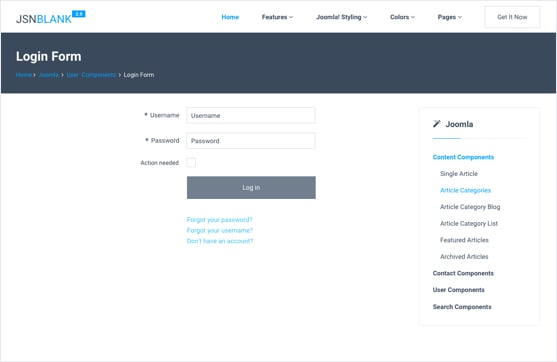Click the Home breadcrumb link
557x362 pixels.
click(24, 75)
